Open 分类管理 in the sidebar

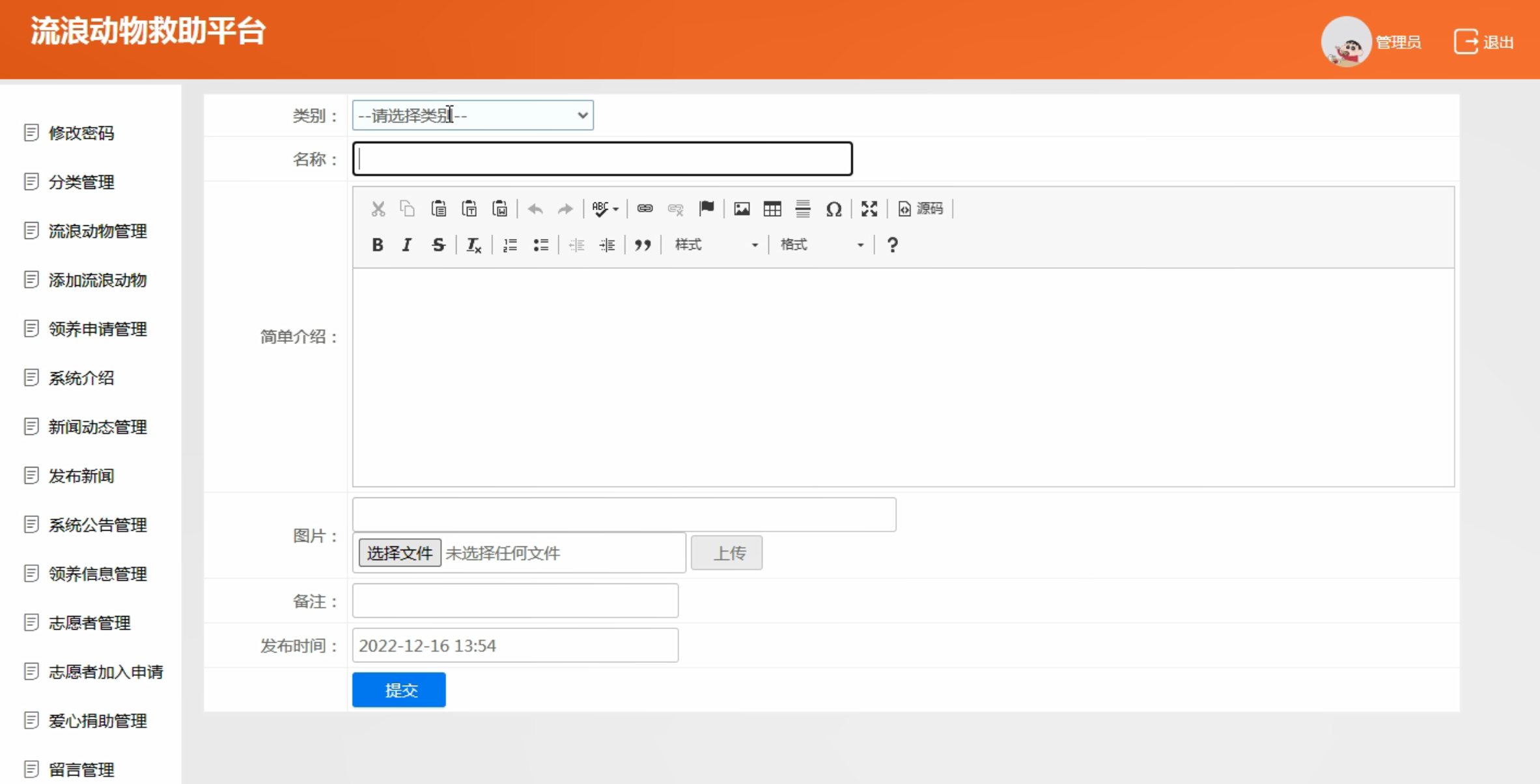pos(81,182)
